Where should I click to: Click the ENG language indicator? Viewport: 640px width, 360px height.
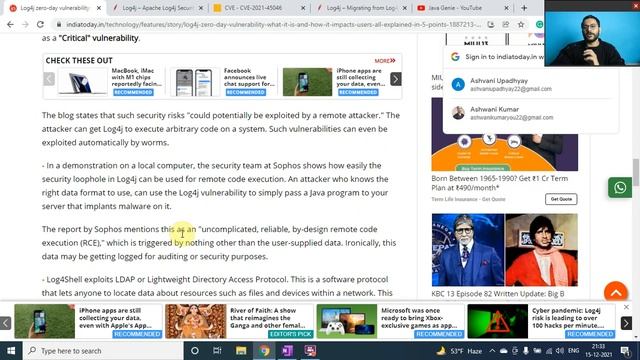[573, 351]
